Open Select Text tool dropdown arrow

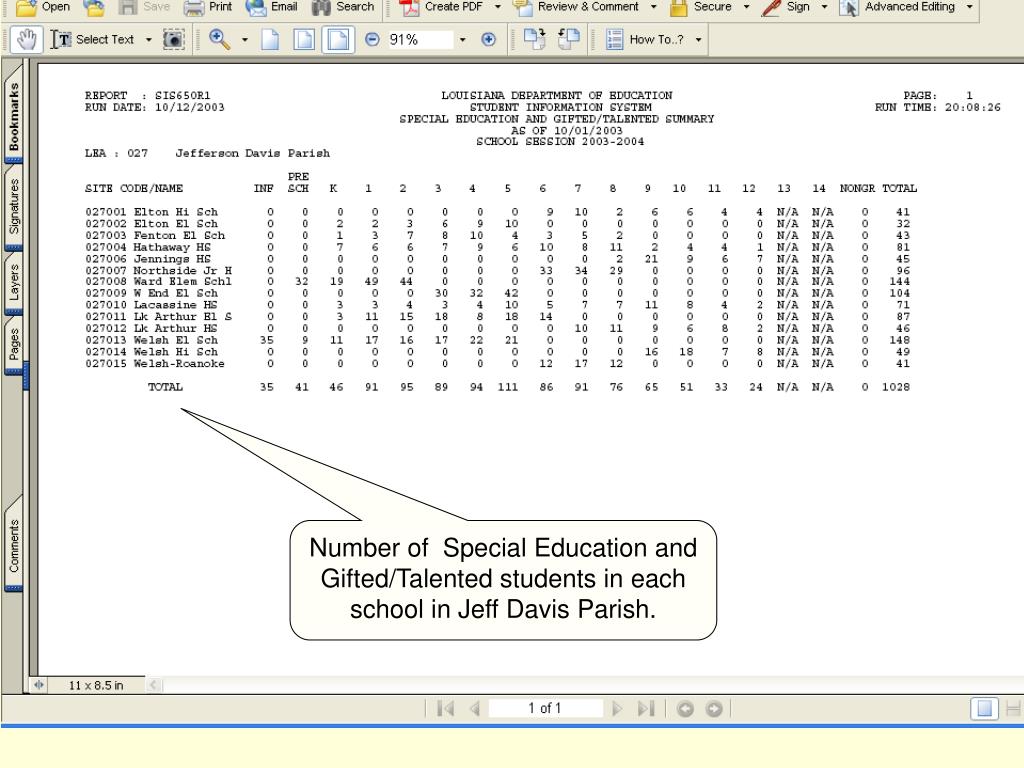[x=149, y=40]
